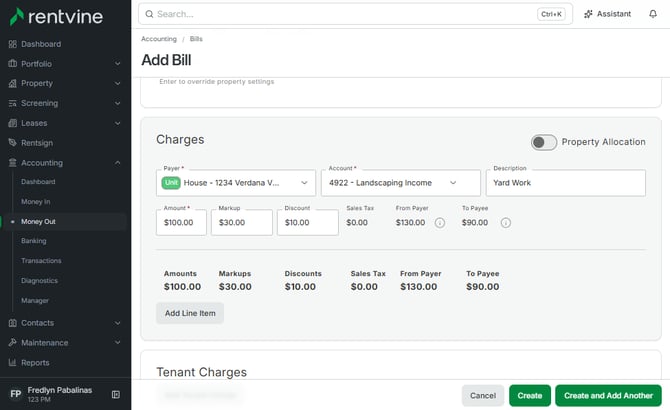The width and height of the screenshot is (670, 410).
Task: Click the Sales Tax total $0.00
Action: click(364, 287)
